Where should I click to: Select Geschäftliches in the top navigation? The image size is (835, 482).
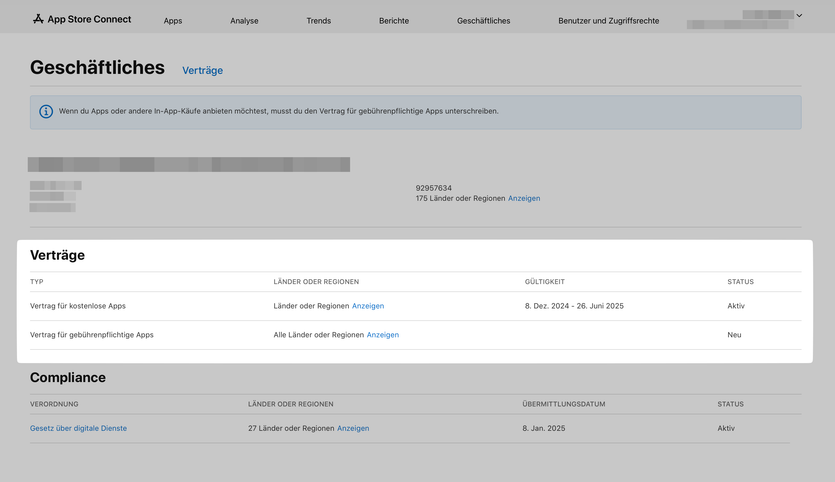(484, 21)
